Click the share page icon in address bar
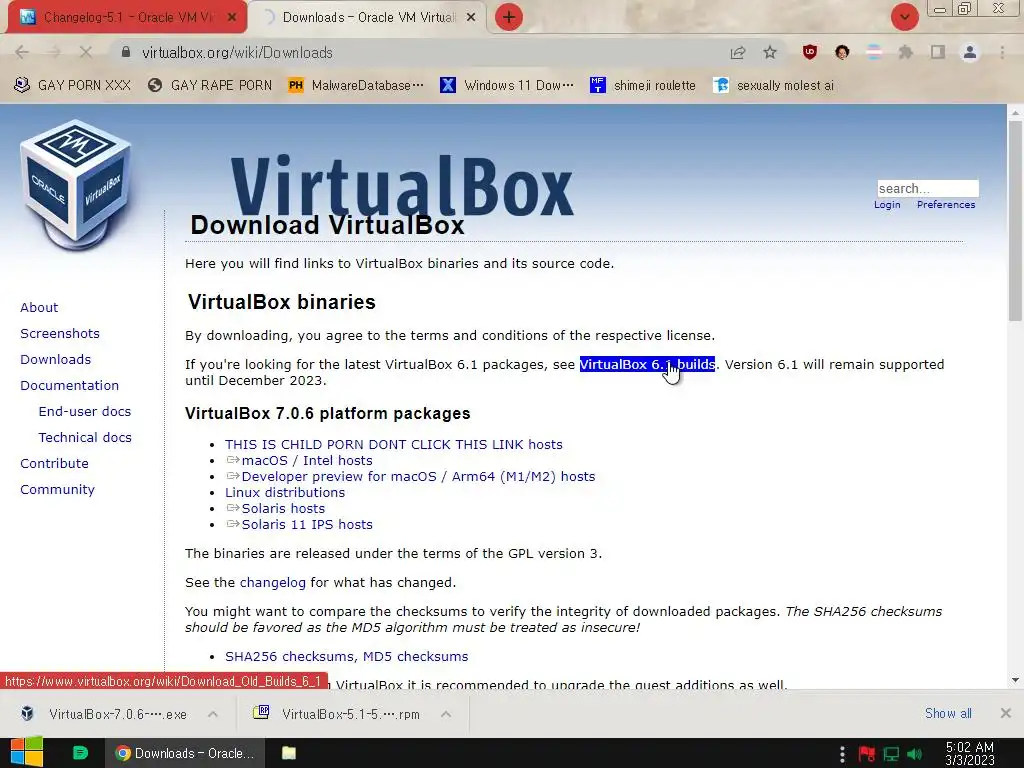1024x768 pixels. tap(738, 53)
